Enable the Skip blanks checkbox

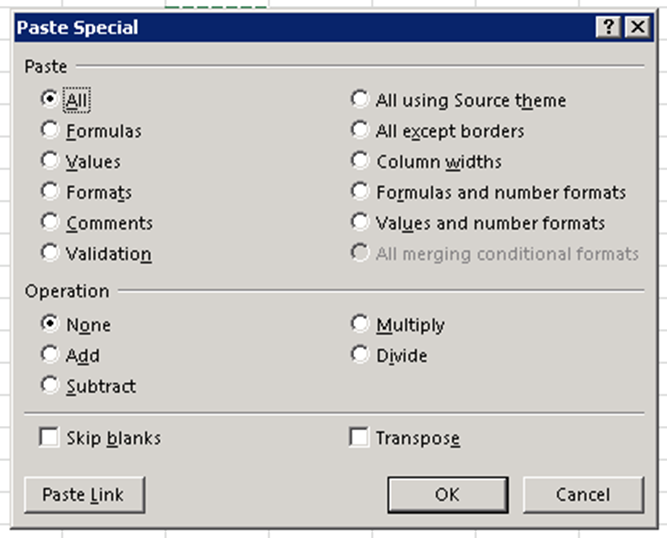pyautogui.click(x=48, y=437)
